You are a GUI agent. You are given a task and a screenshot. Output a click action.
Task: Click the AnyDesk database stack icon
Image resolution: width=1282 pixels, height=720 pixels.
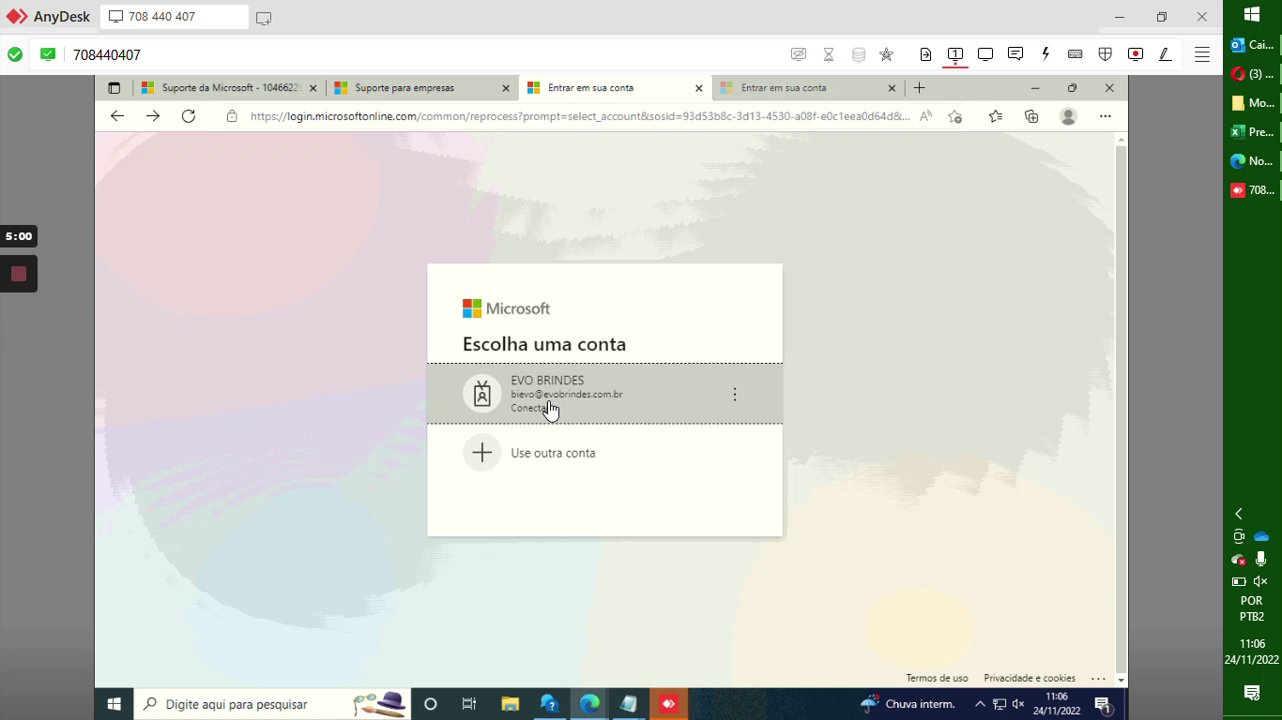click(x=858, y=55)
